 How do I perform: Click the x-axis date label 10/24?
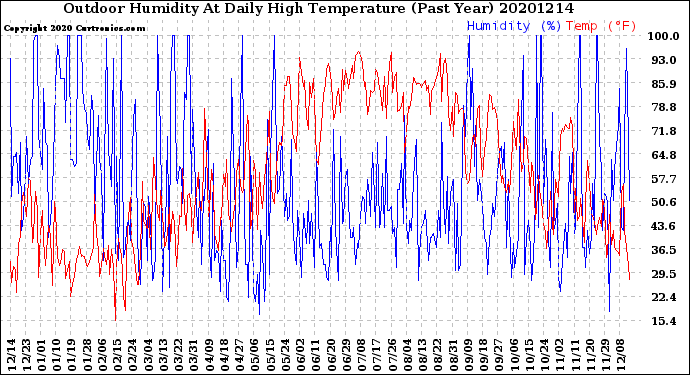(x=544, y=355)
